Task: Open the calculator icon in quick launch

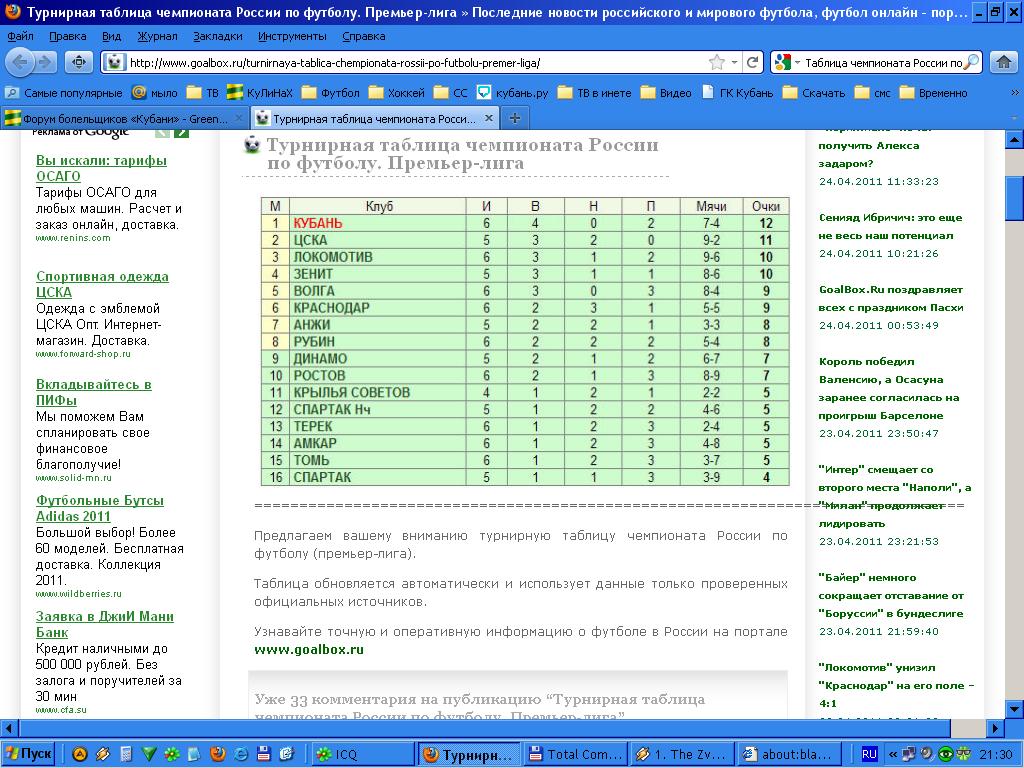Action: 126,754
